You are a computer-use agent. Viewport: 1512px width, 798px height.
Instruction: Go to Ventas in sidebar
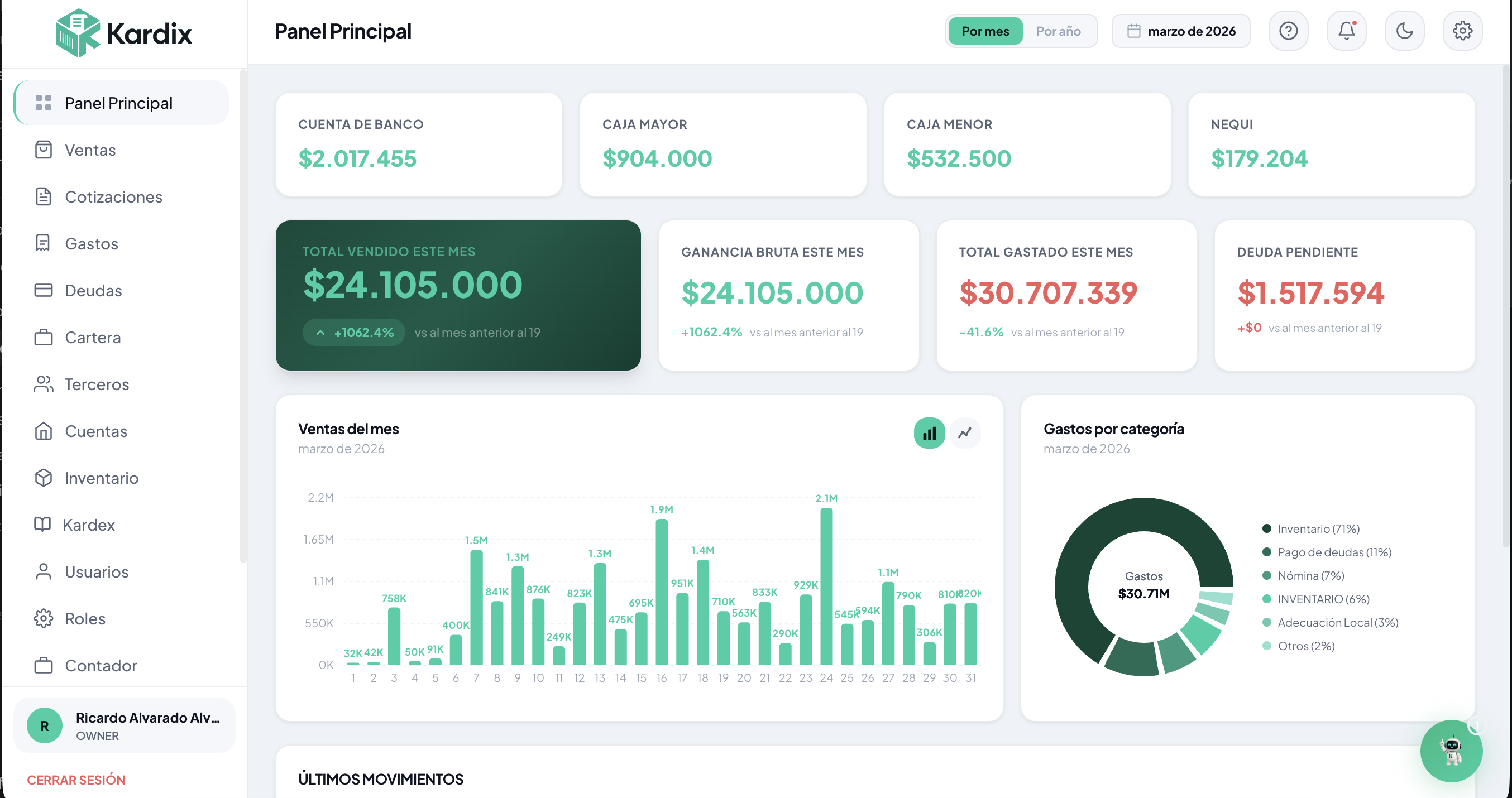pos(122,150)
